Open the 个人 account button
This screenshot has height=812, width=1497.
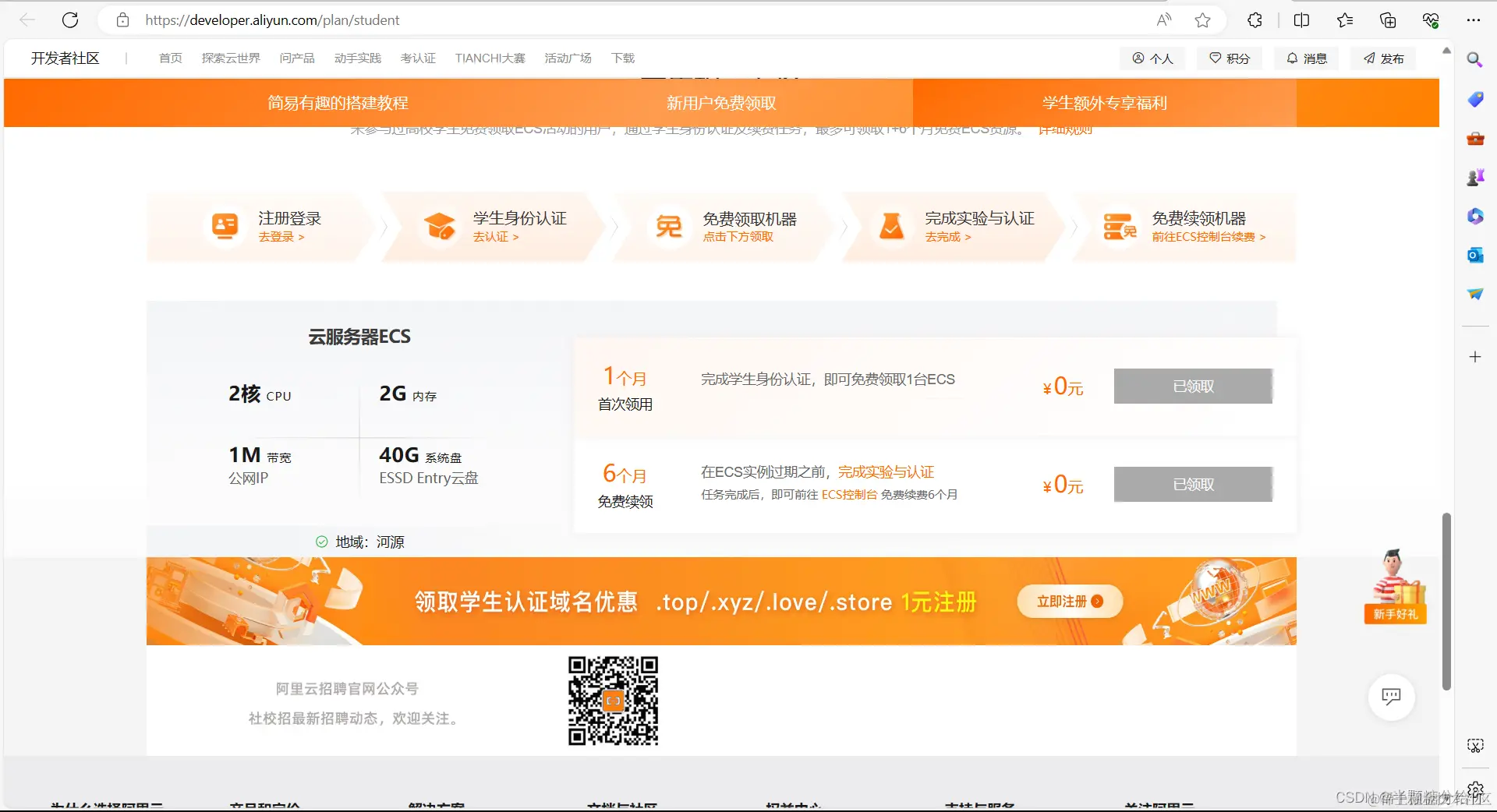[x=1152, y=58]
